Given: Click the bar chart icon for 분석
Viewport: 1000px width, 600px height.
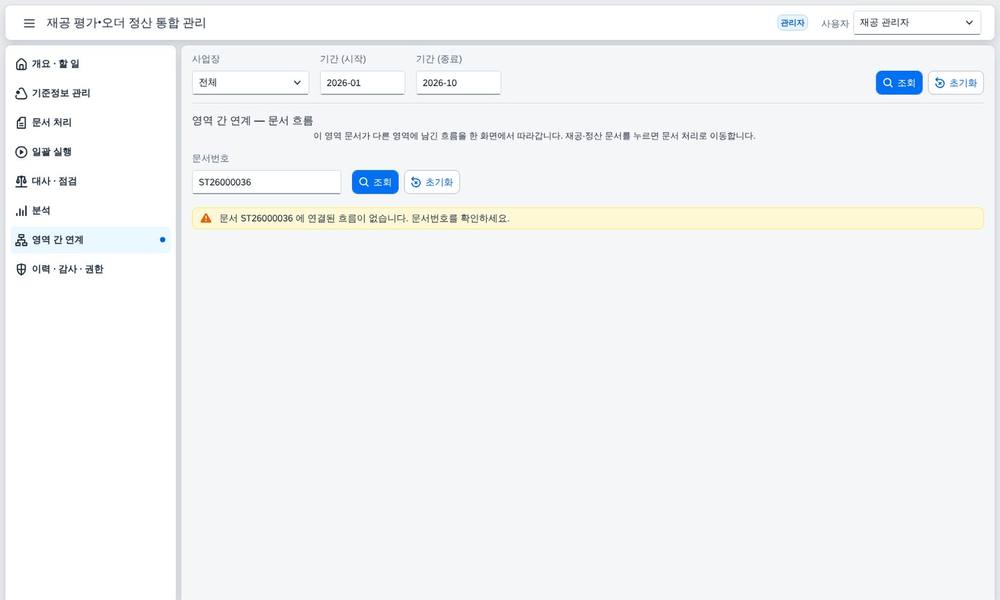Looking at the screenshot, I should coord(21,210).
